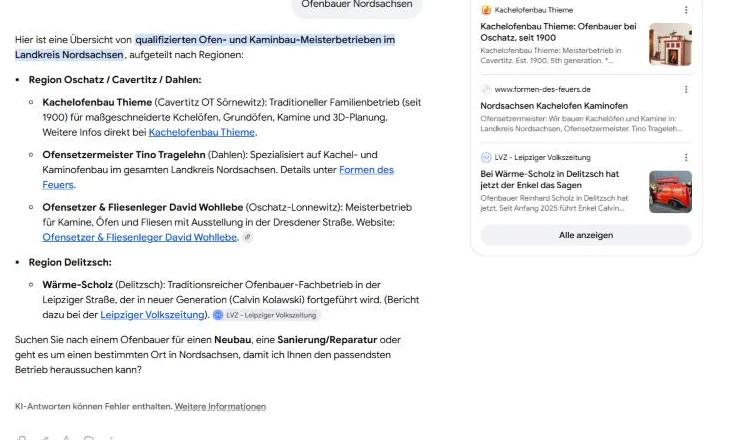
Task: Open three-dot menu for www.formen-des-feuers.de source
Action: (x=686, y=89)
